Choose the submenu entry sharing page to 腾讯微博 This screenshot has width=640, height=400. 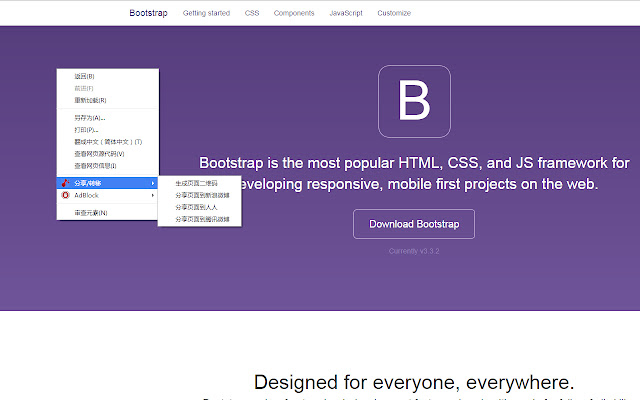(200, 219)
